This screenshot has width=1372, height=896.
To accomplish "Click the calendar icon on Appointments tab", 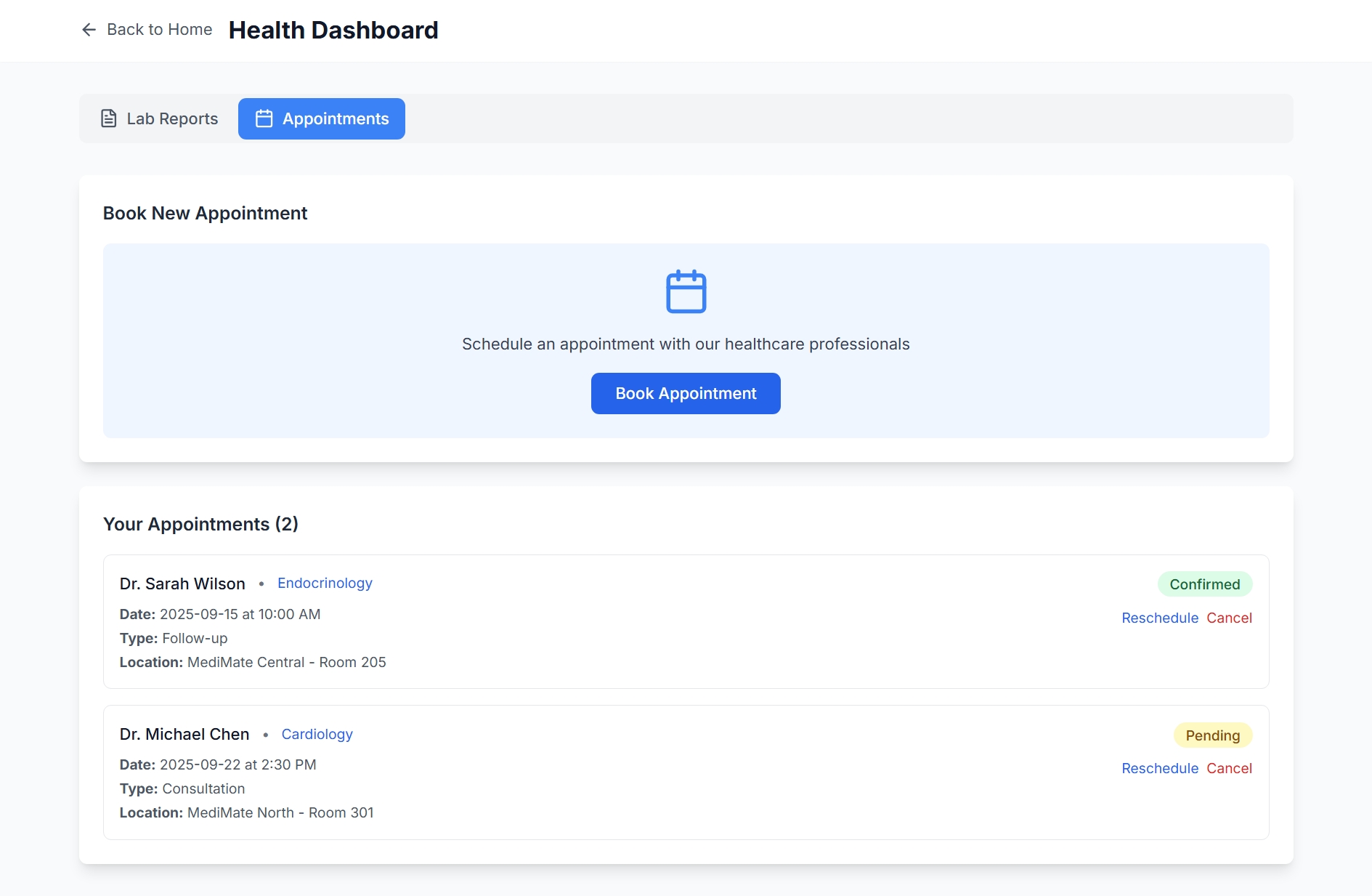I will click(x=264, y=118).
